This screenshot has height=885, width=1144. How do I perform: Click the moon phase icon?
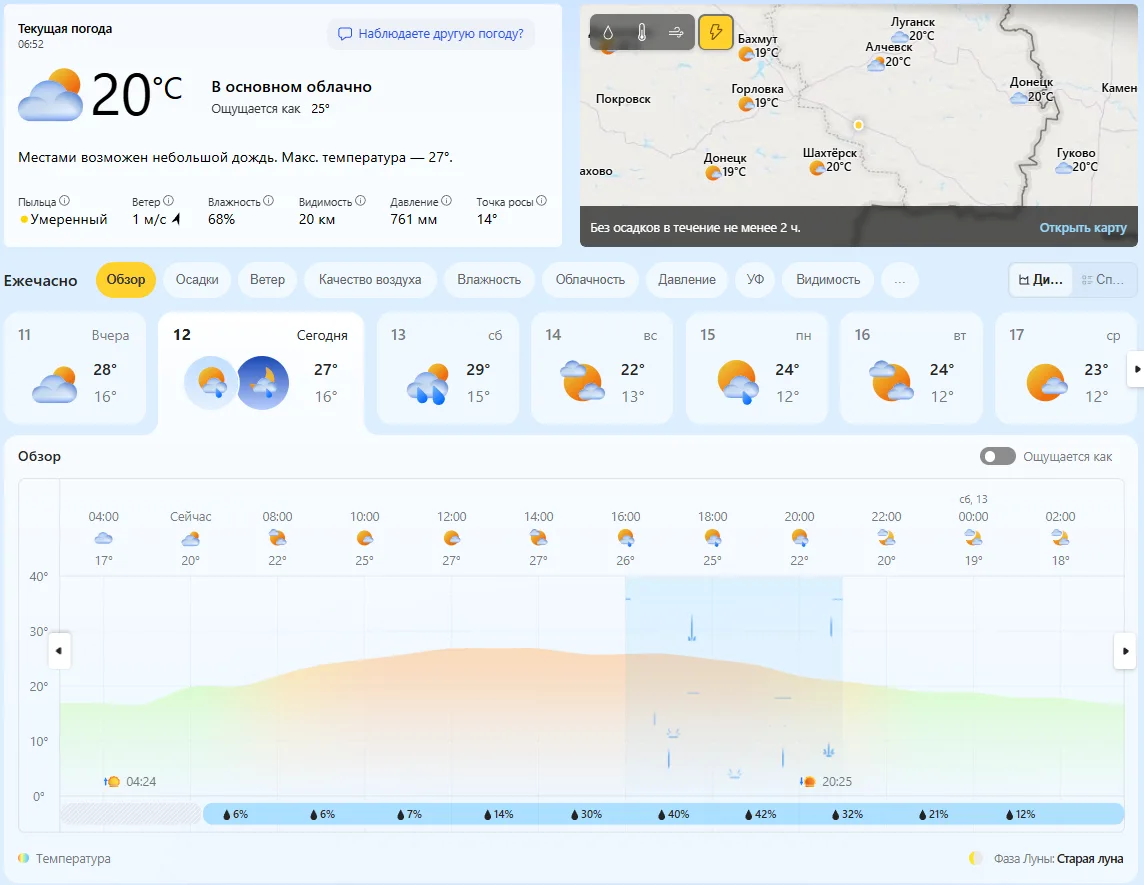[975, 859]
